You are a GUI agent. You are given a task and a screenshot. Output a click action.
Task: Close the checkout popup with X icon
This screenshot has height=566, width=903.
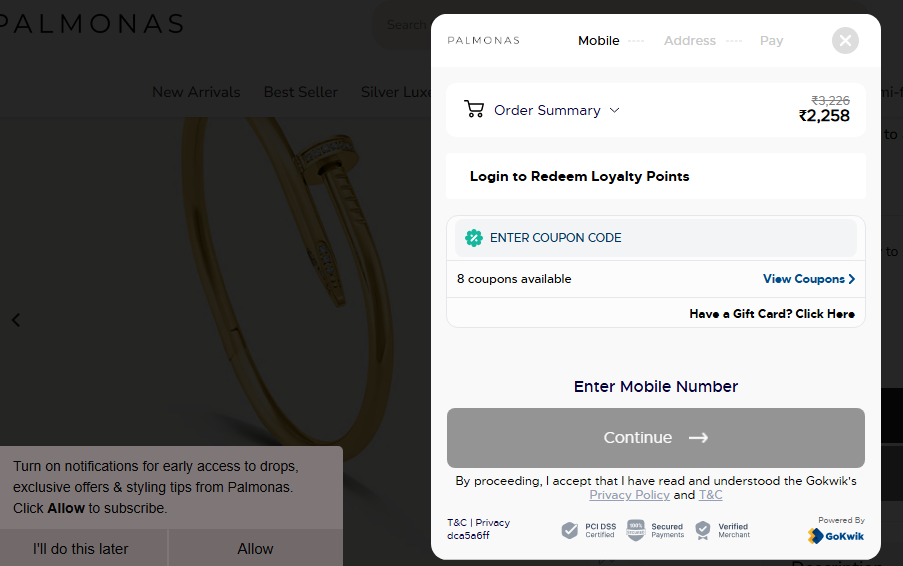coord(845,41)
